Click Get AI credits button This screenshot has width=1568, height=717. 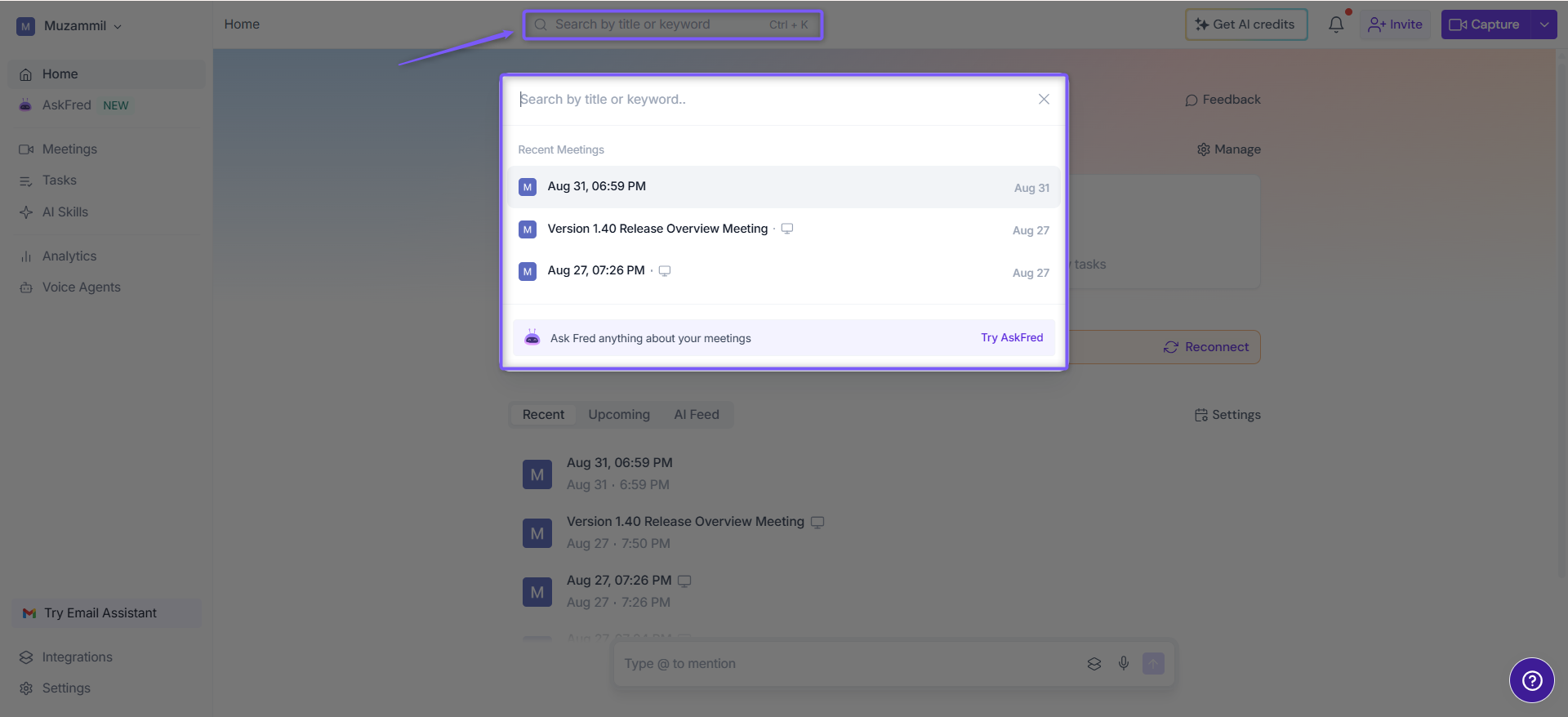(1246, 24)
